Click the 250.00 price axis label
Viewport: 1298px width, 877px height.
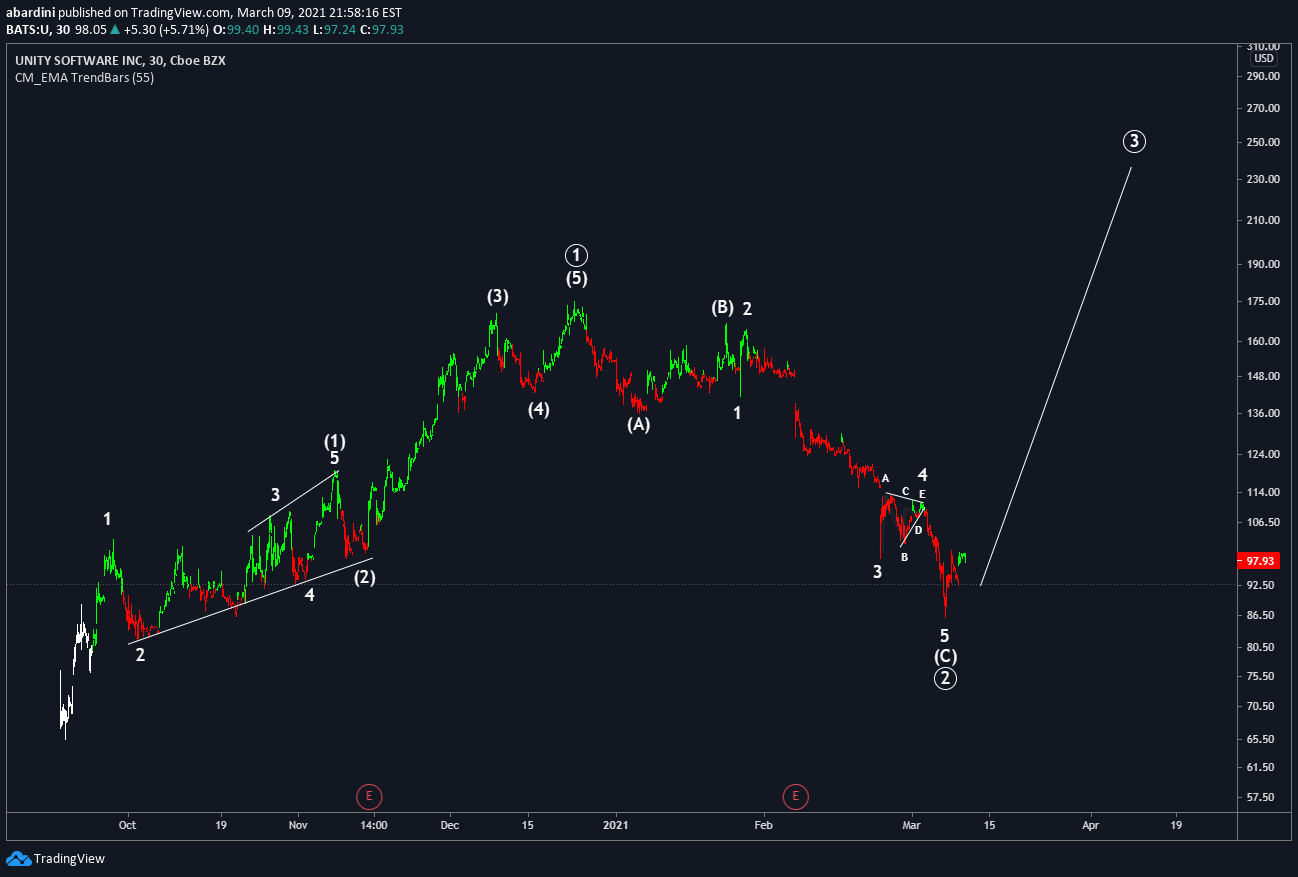(1264, 142)
